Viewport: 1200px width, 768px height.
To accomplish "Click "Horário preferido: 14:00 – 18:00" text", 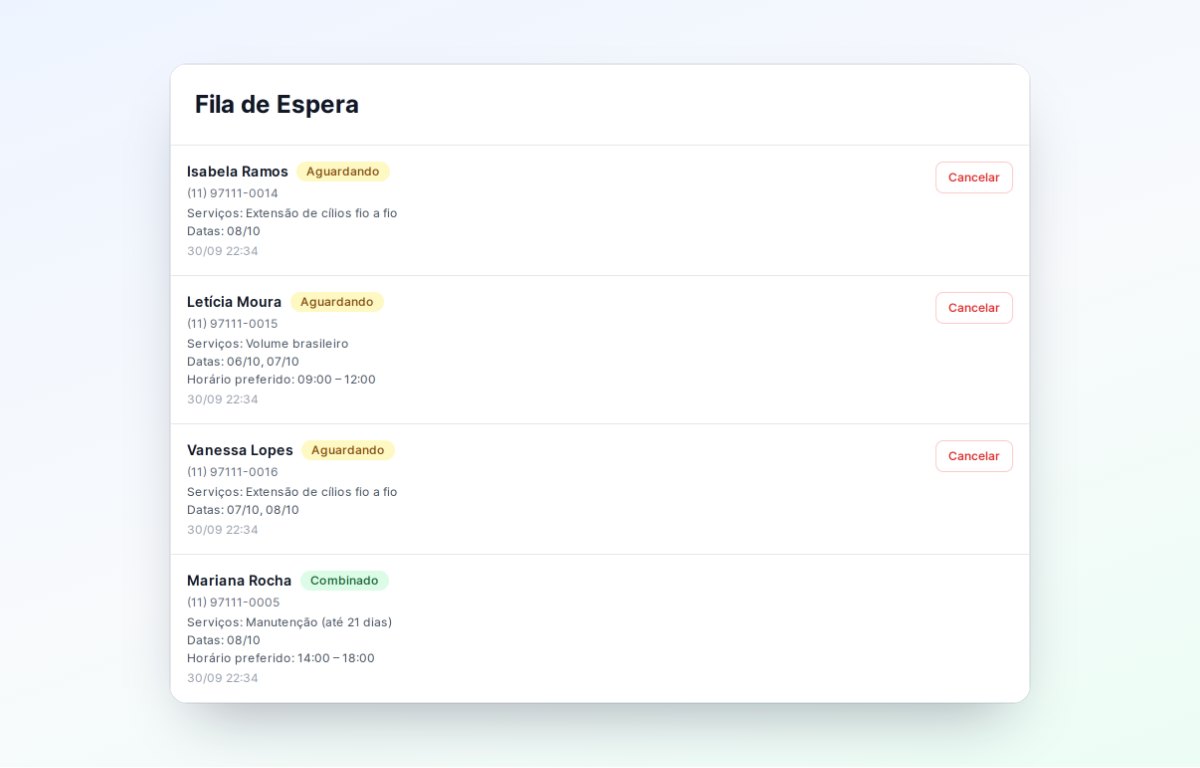I will [281, 658].
